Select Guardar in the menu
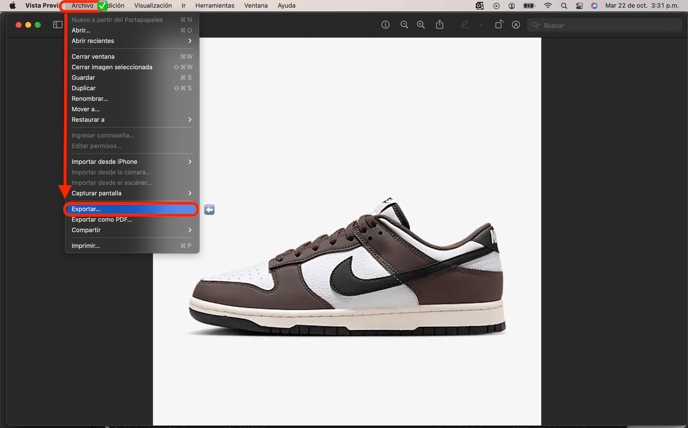Screen dimensions: 688x428 tap(132, 78)
